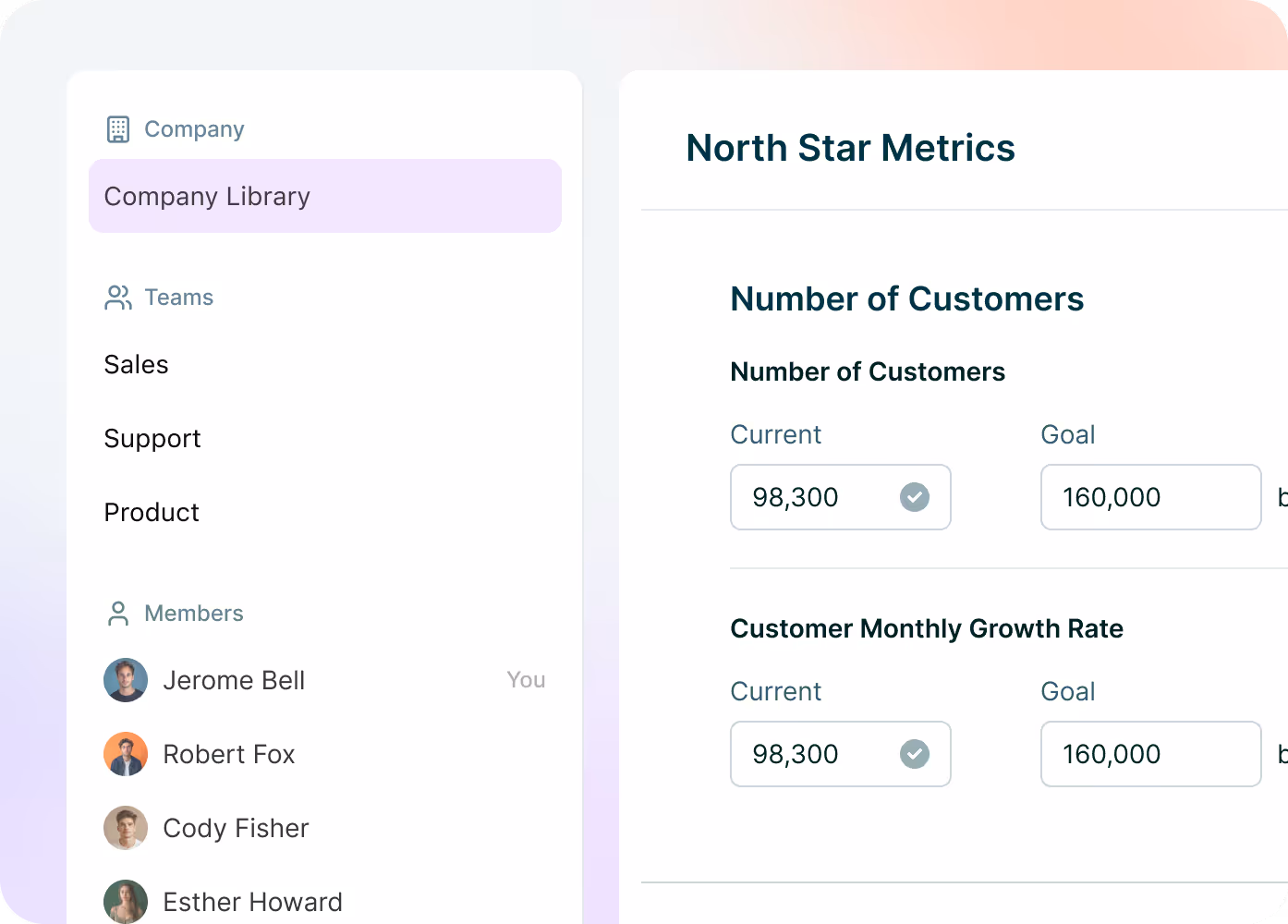Viewport: 1288px width, 924px height.
Task: Click the checkmark in Growth Rate Current field
Action: click(x=915, y=754)
